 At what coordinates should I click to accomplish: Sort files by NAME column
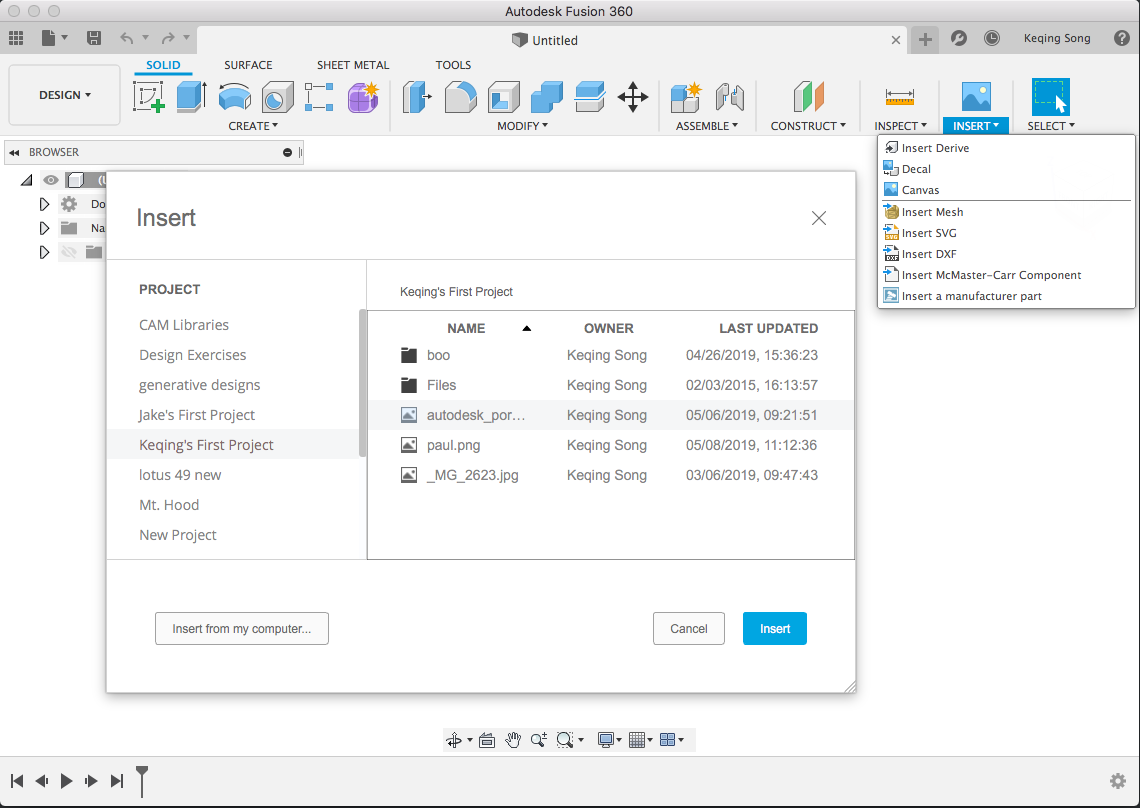(x=466, y=328)
